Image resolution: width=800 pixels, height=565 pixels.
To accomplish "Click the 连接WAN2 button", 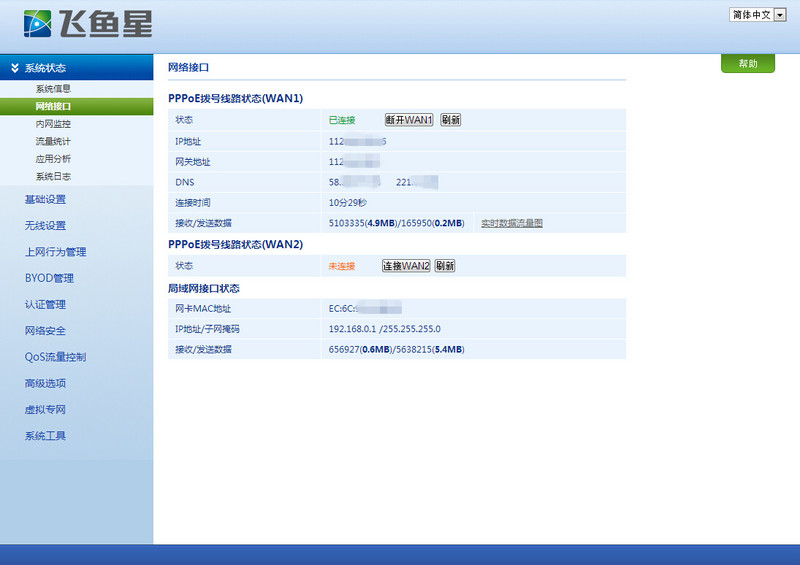I will click(406, 266).
